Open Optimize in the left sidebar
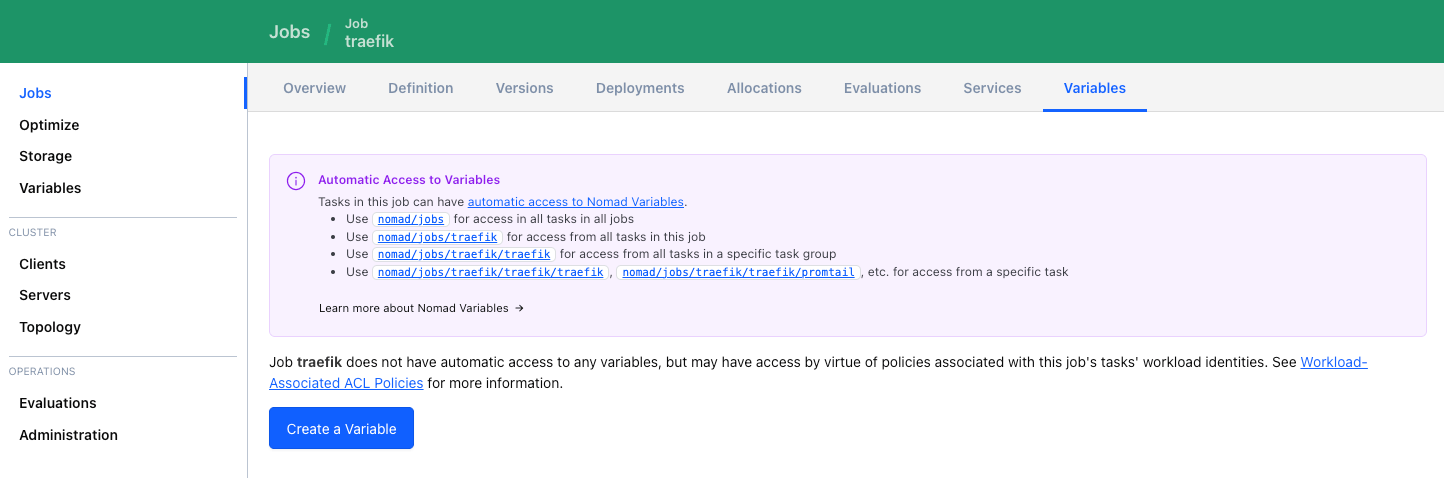This screenshot has height=478, width=1444. click(49, 125)
